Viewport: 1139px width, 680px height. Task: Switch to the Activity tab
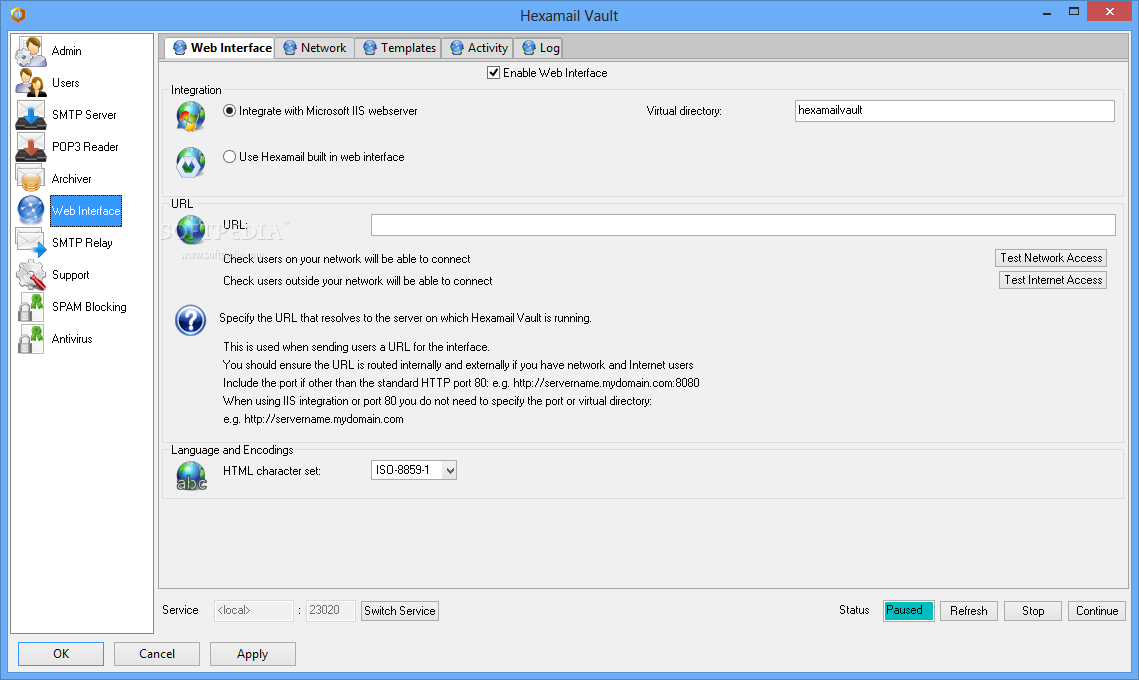tap(478, 48)
